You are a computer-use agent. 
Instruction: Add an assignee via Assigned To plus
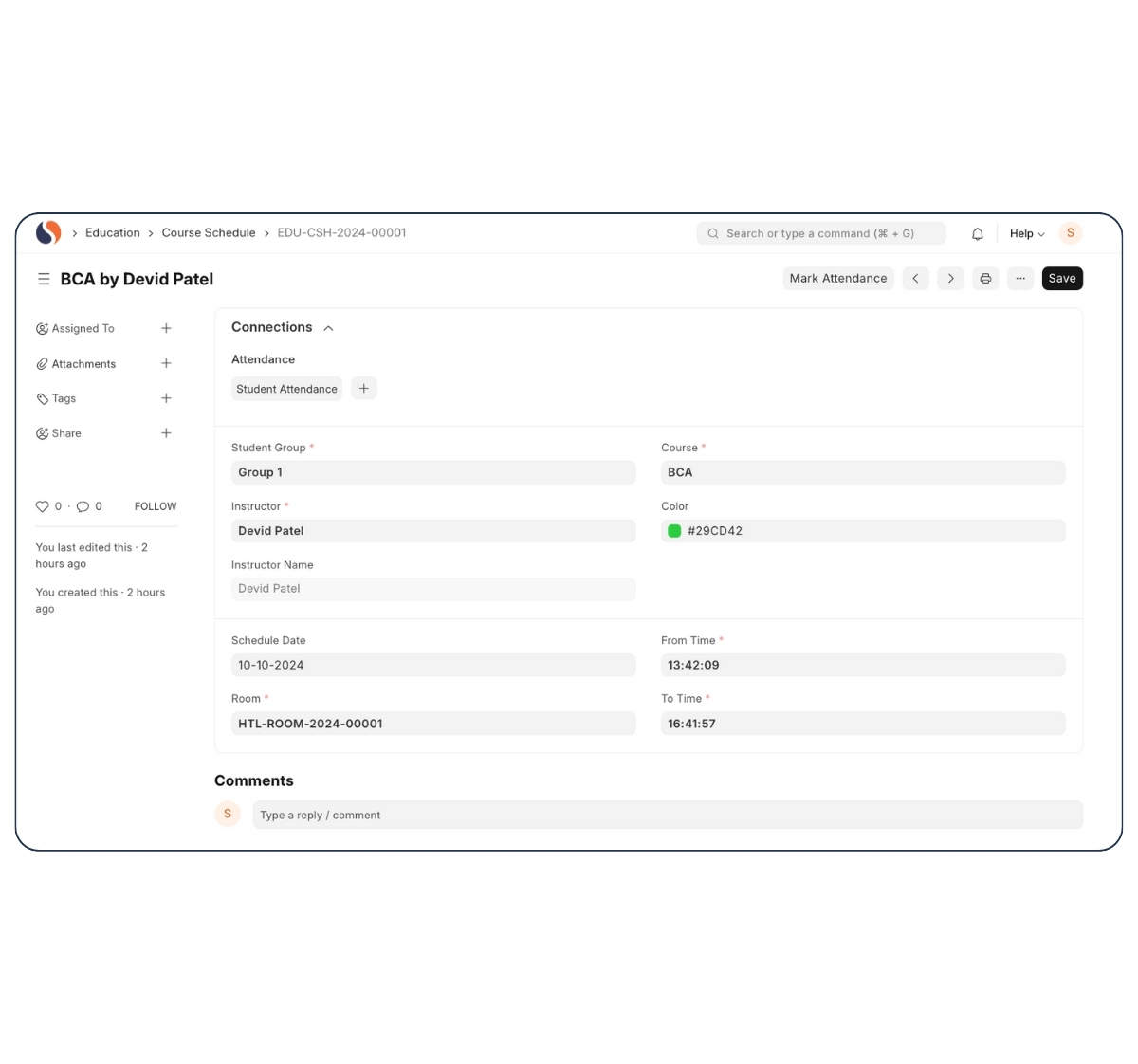pos(166,328)
